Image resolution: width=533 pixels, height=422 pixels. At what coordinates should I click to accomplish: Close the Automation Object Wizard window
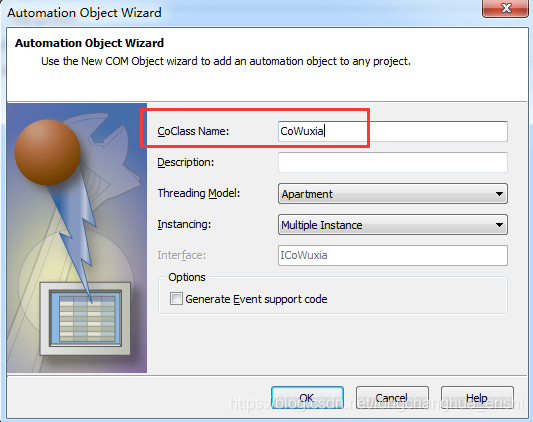click(505, 8)
